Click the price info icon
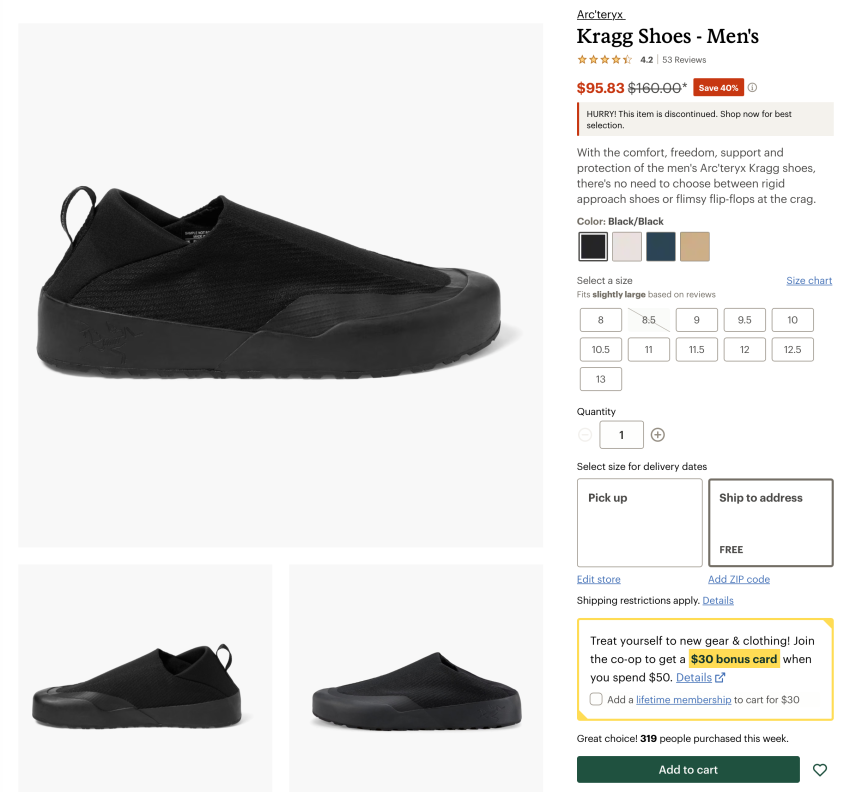The height and width of the screenshot is (792, 850). pyautogui.click(x=753, y=88)
